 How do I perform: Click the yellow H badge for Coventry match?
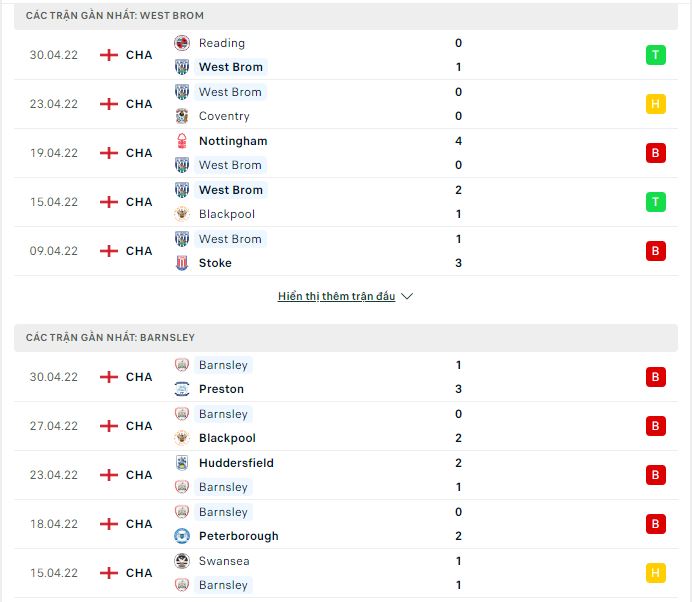pyautogui.click(x=656, y=104)
